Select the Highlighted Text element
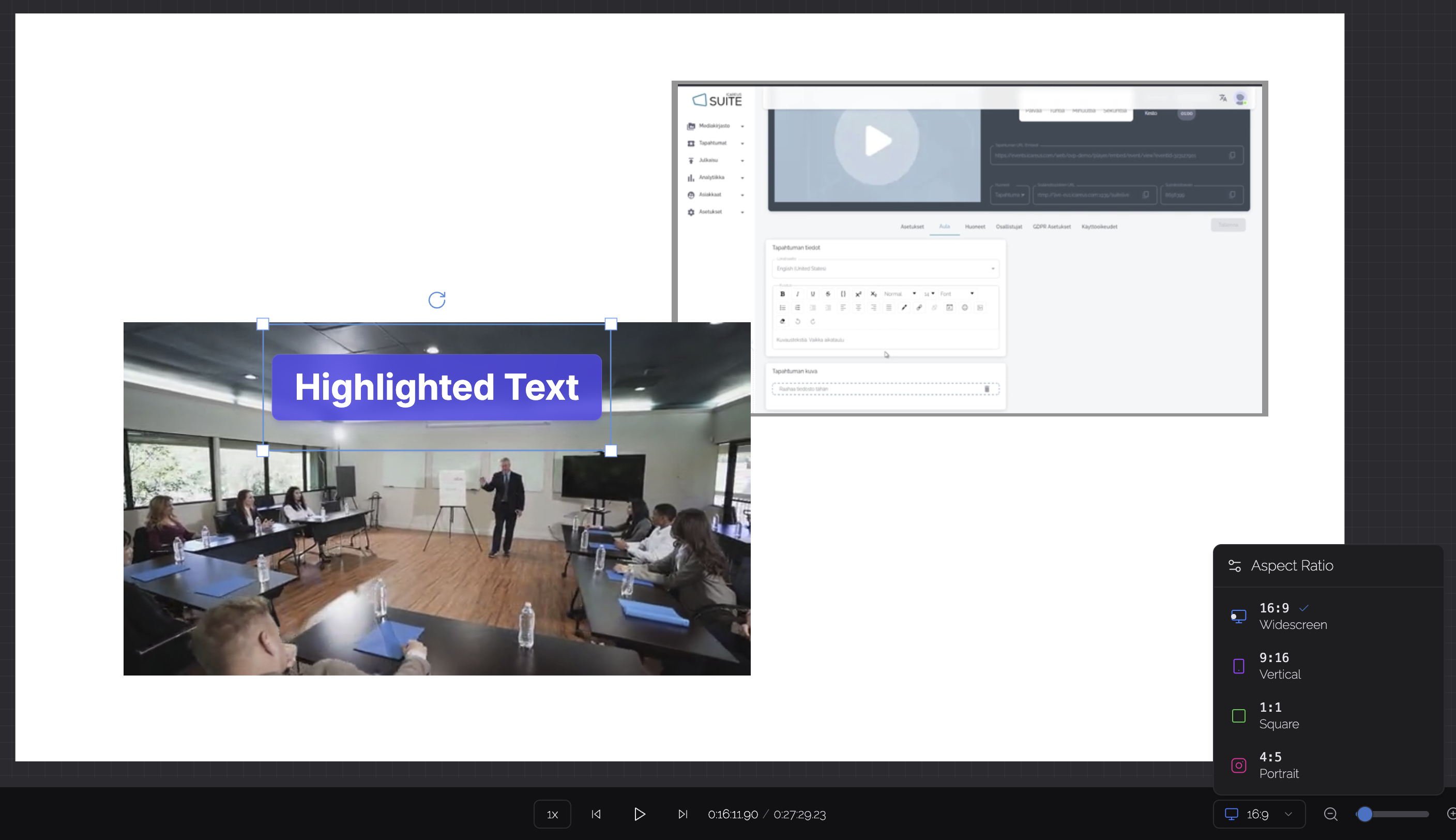Image resolution: width=1456 pixels, height=840 pixels. click(436, 387)
